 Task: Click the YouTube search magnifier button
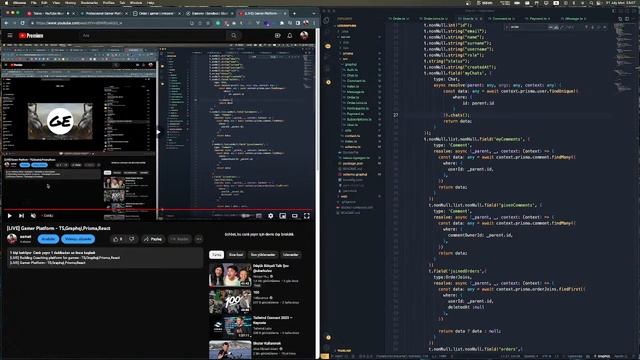click(x=234, y=36)
